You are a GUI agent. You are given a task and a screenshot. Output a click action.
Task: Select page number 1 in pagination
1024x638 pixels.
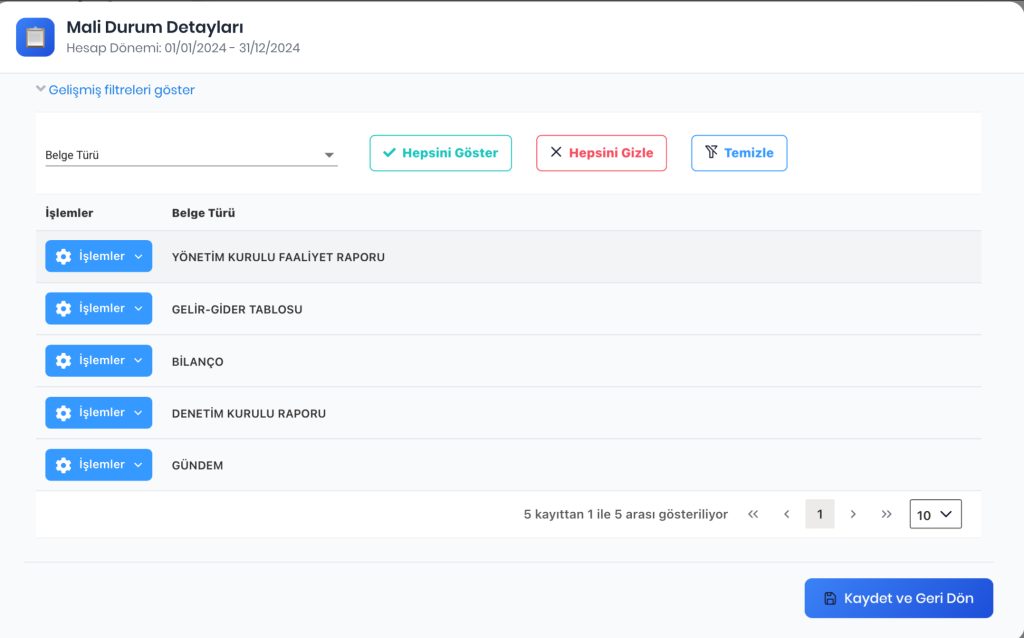tap(820, 514)
